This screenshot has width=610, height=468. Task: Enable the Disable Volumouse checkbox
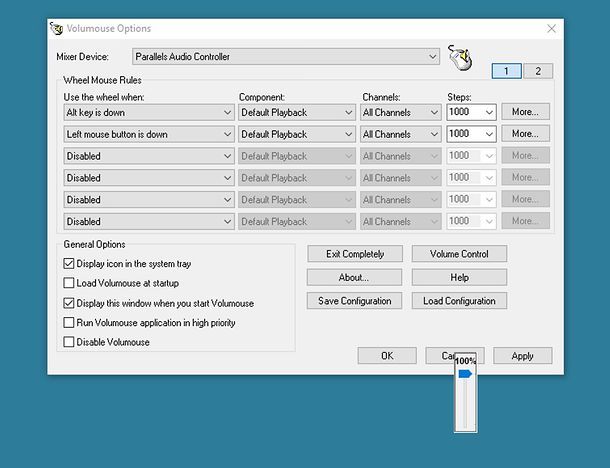[69, 342]
